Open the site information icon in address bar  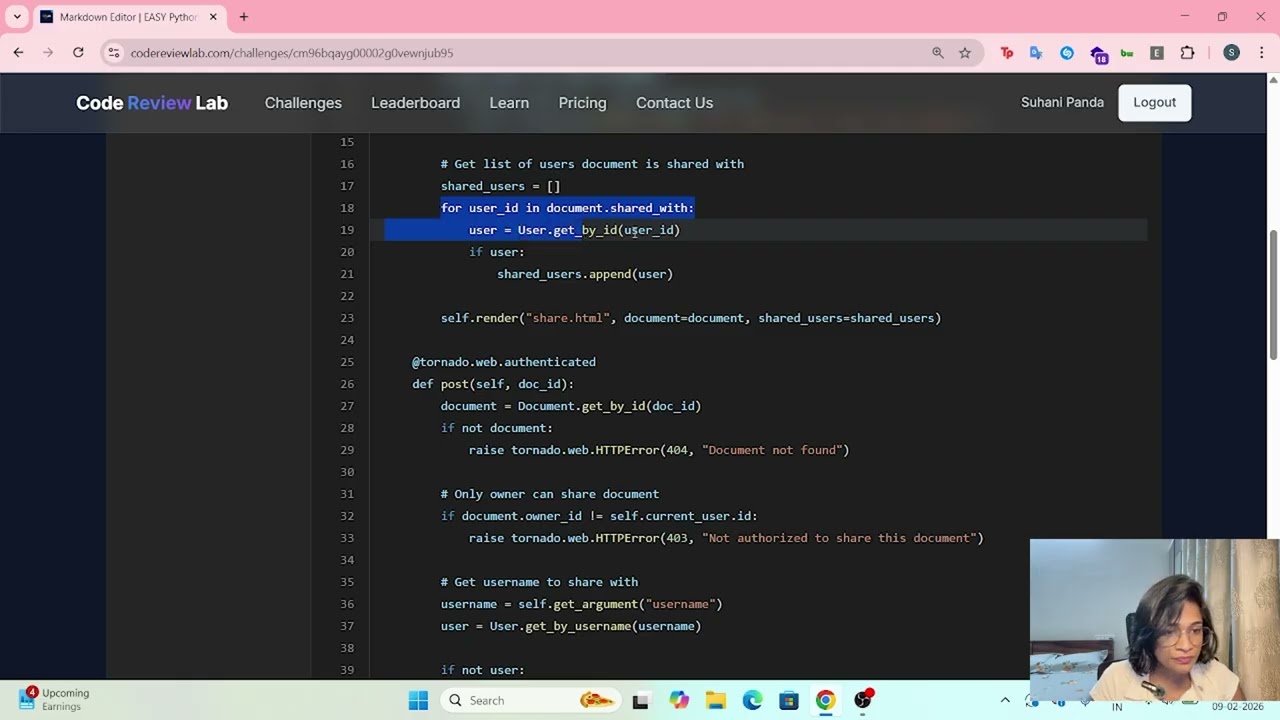coord(114,53)
